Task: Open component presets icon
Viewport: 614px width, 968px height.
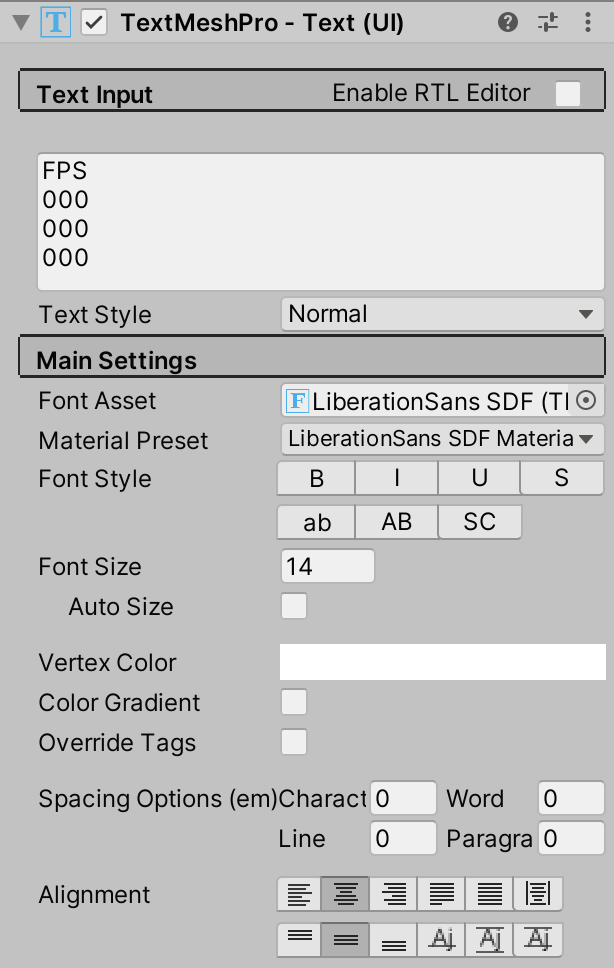Action: [548, 23]
